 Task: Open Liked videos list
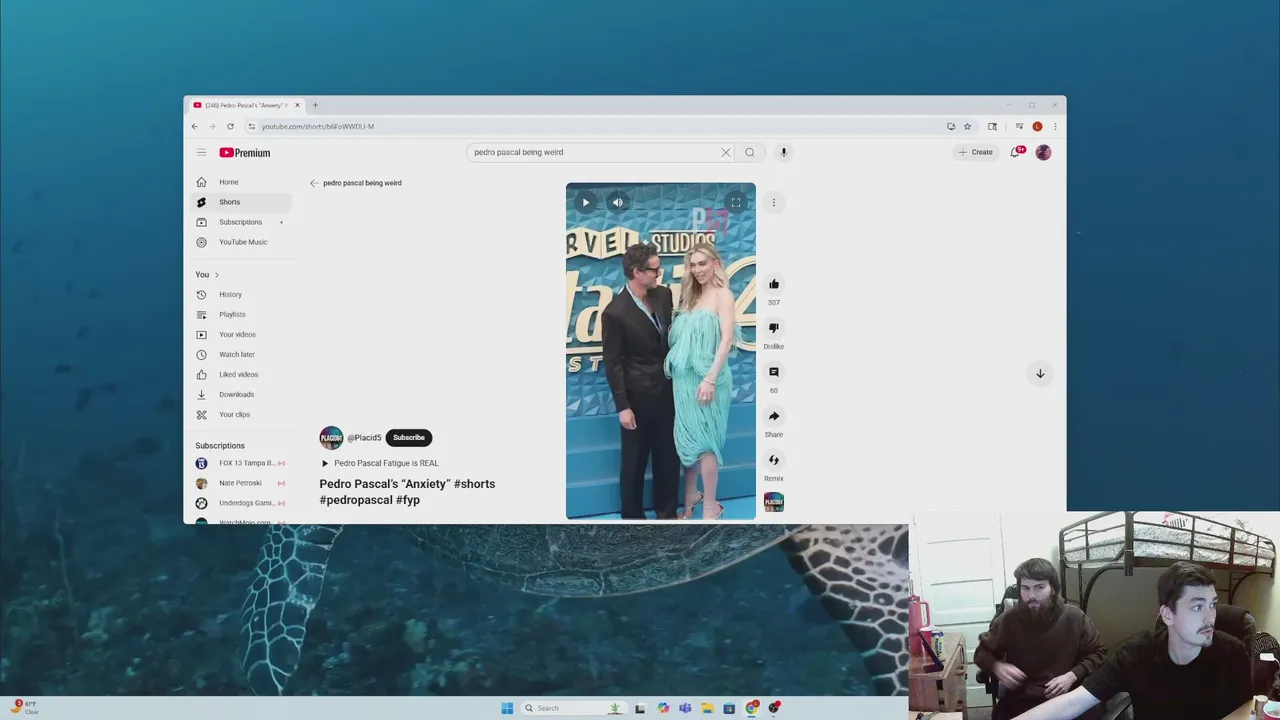pos(240,374)
